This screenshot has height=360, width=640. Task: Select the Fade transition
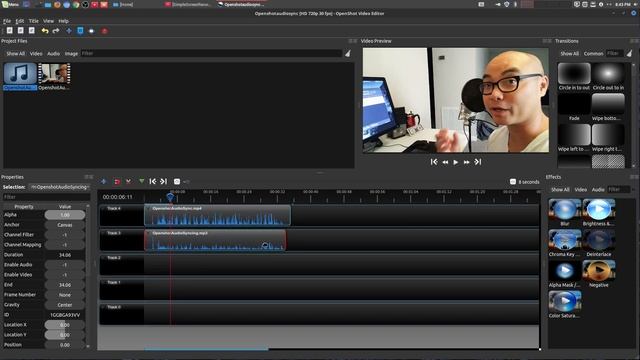(574, 107)
